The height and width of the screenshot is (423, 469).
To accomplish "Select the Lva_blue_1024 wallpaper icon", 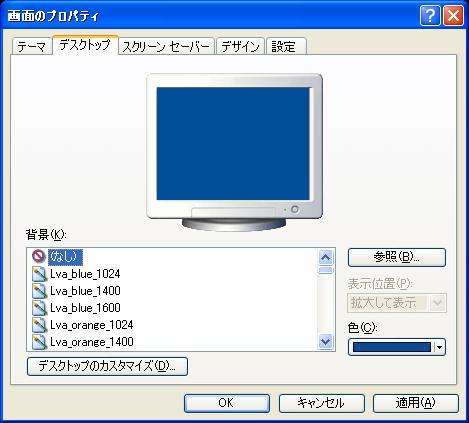I will tap(39, 274).
